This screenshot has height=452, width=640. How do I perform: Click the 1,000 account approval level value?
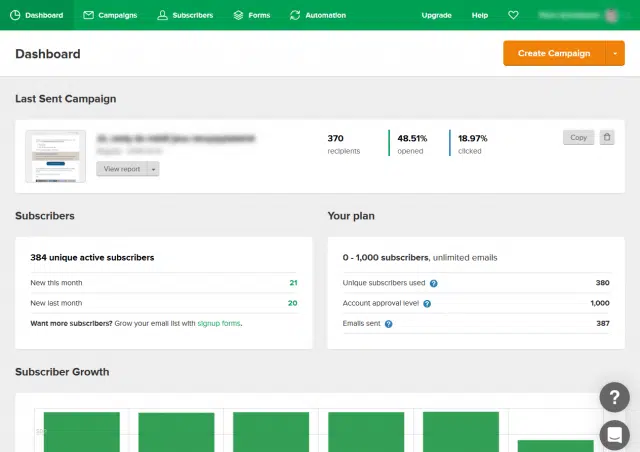pyautogui.click(x=600, y=303)
